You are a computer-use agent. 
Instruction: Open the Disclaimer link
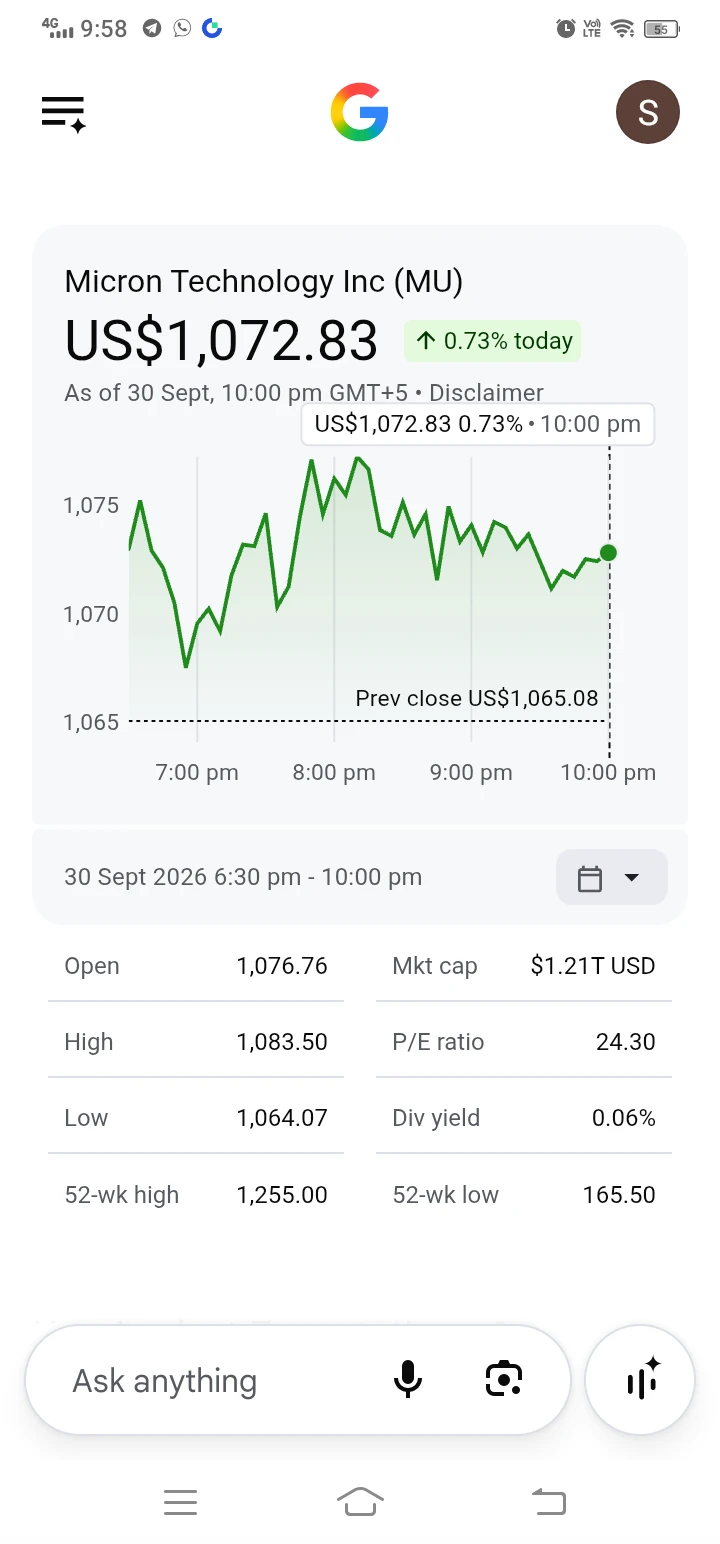pyautogui.click(x=486, y=393)
